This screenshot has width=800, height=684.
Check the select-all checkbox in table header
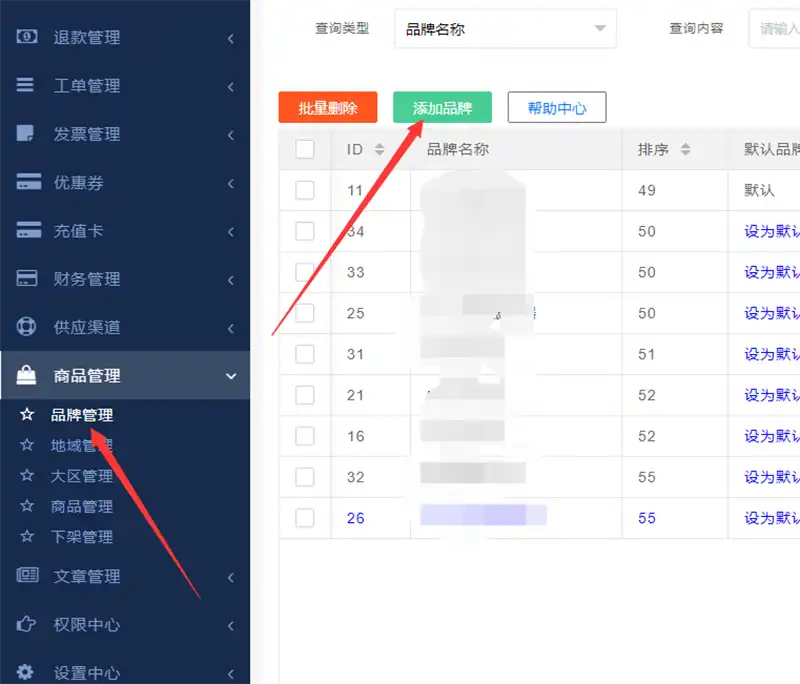pyautogui.click(x=305, y=149)
